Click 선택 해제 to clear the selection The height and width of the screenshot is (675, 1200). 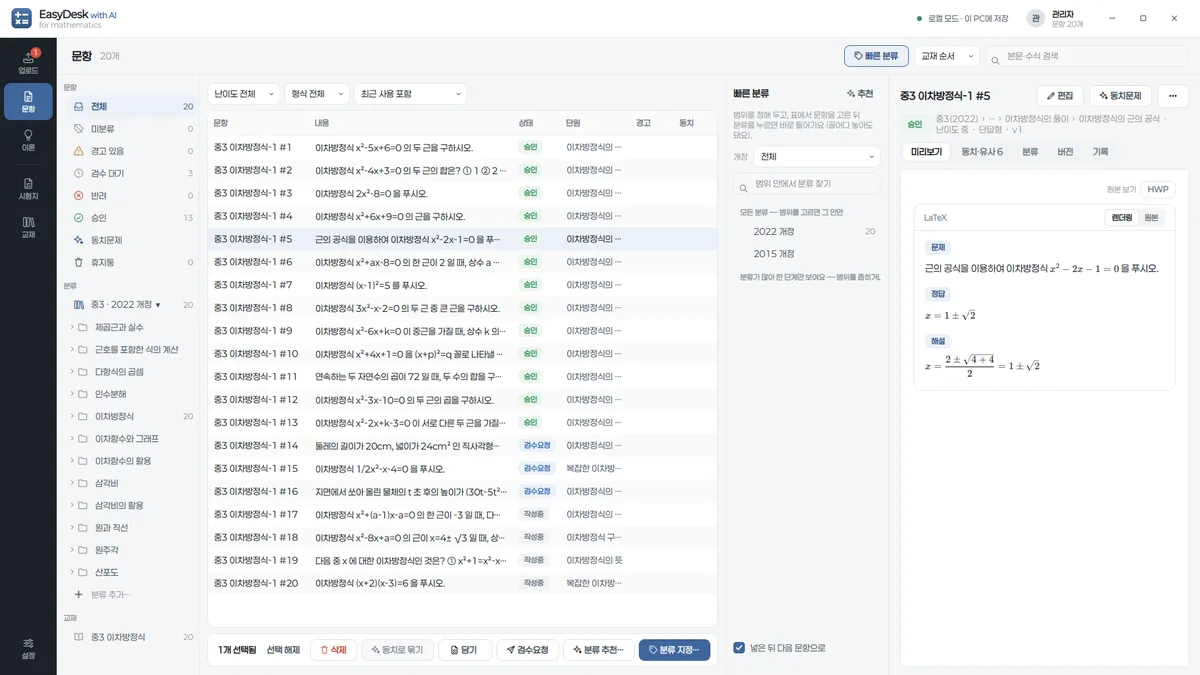coord(283,650)
